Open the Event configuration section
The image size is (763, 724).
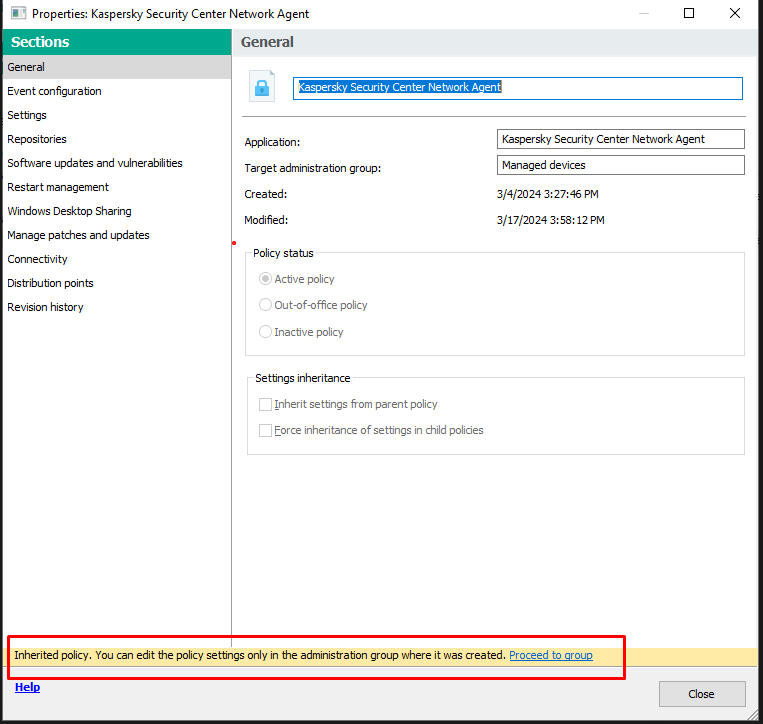117,91
